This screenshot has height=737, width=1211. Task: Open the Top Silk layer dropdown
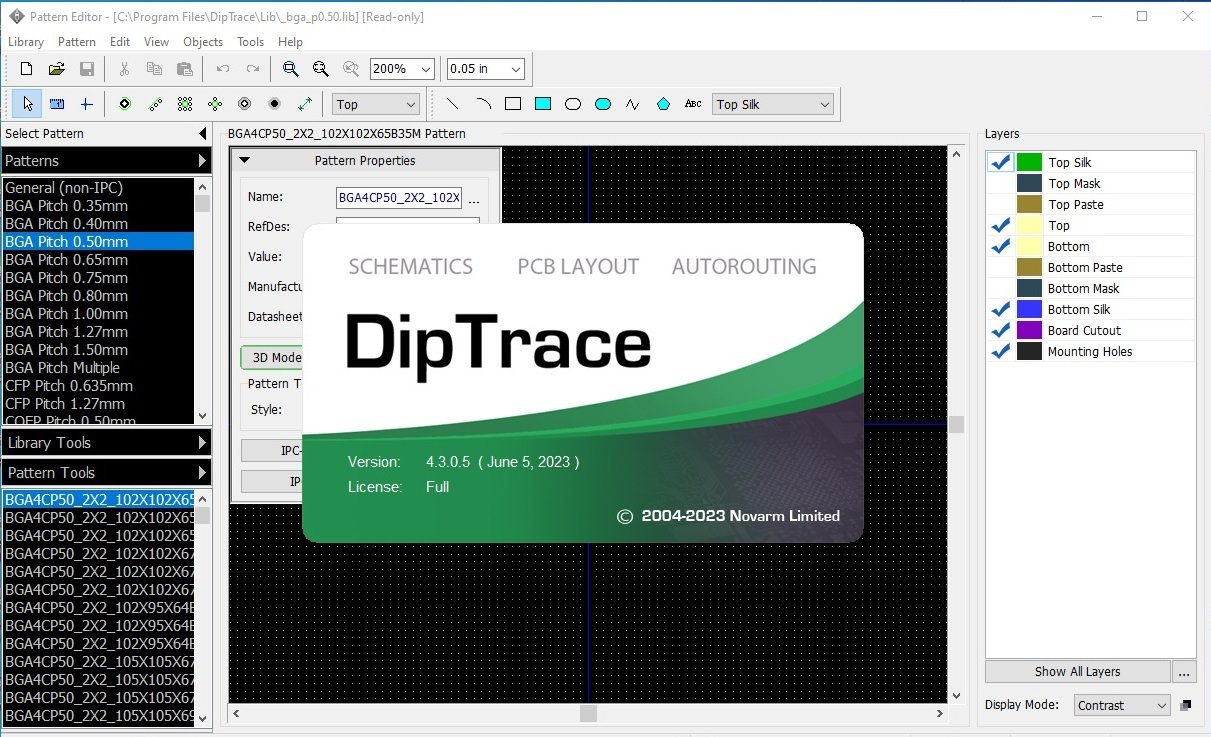click(x=773, y=104)
